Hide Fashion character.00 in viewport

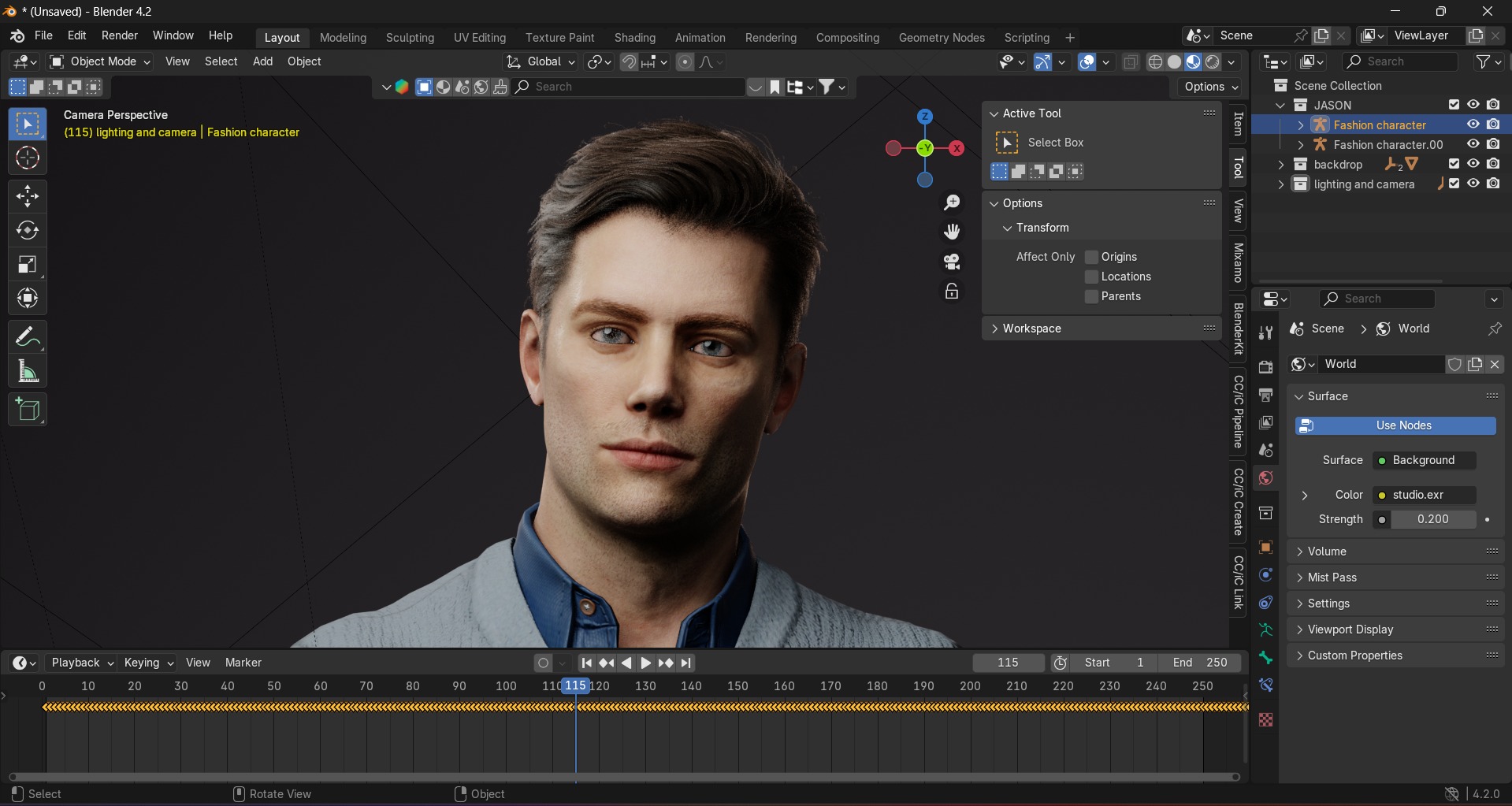[x=1473, y=144]
